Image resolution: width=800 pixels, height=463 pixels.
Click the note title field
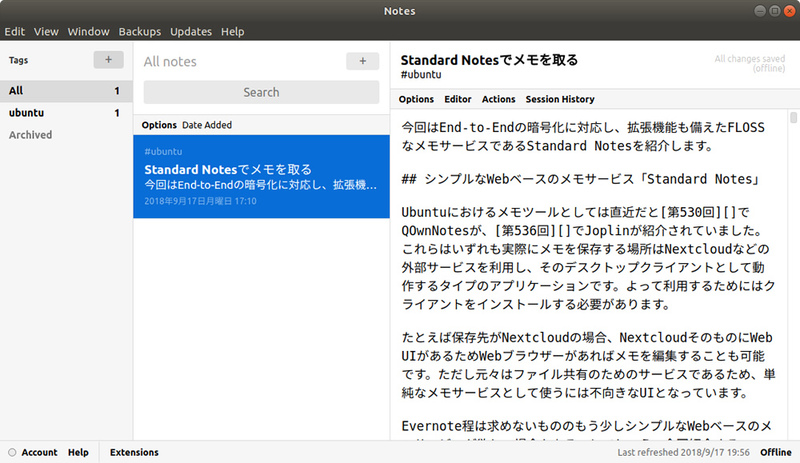click(489, 60)
